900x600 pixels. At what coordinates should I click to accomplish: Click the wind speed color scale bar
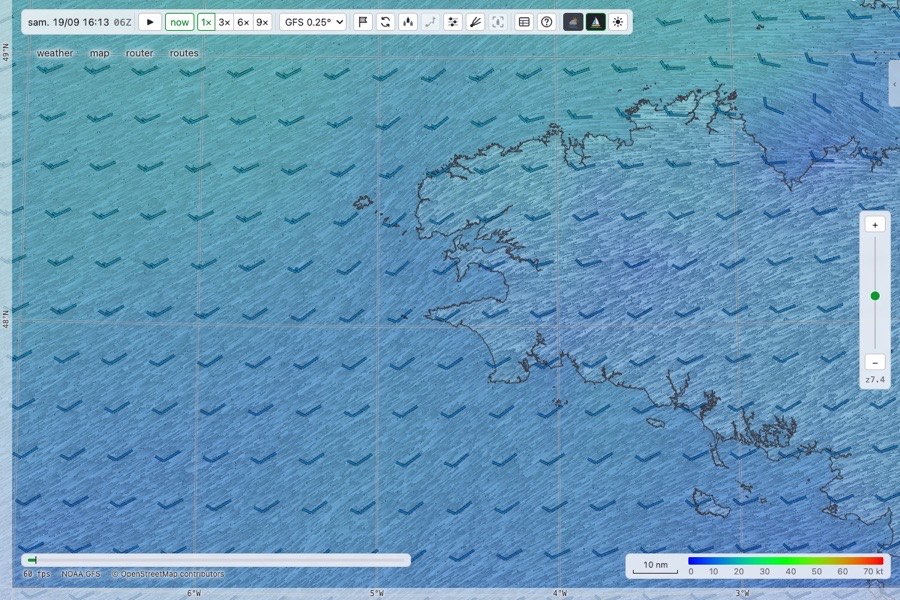pos(785,560)
